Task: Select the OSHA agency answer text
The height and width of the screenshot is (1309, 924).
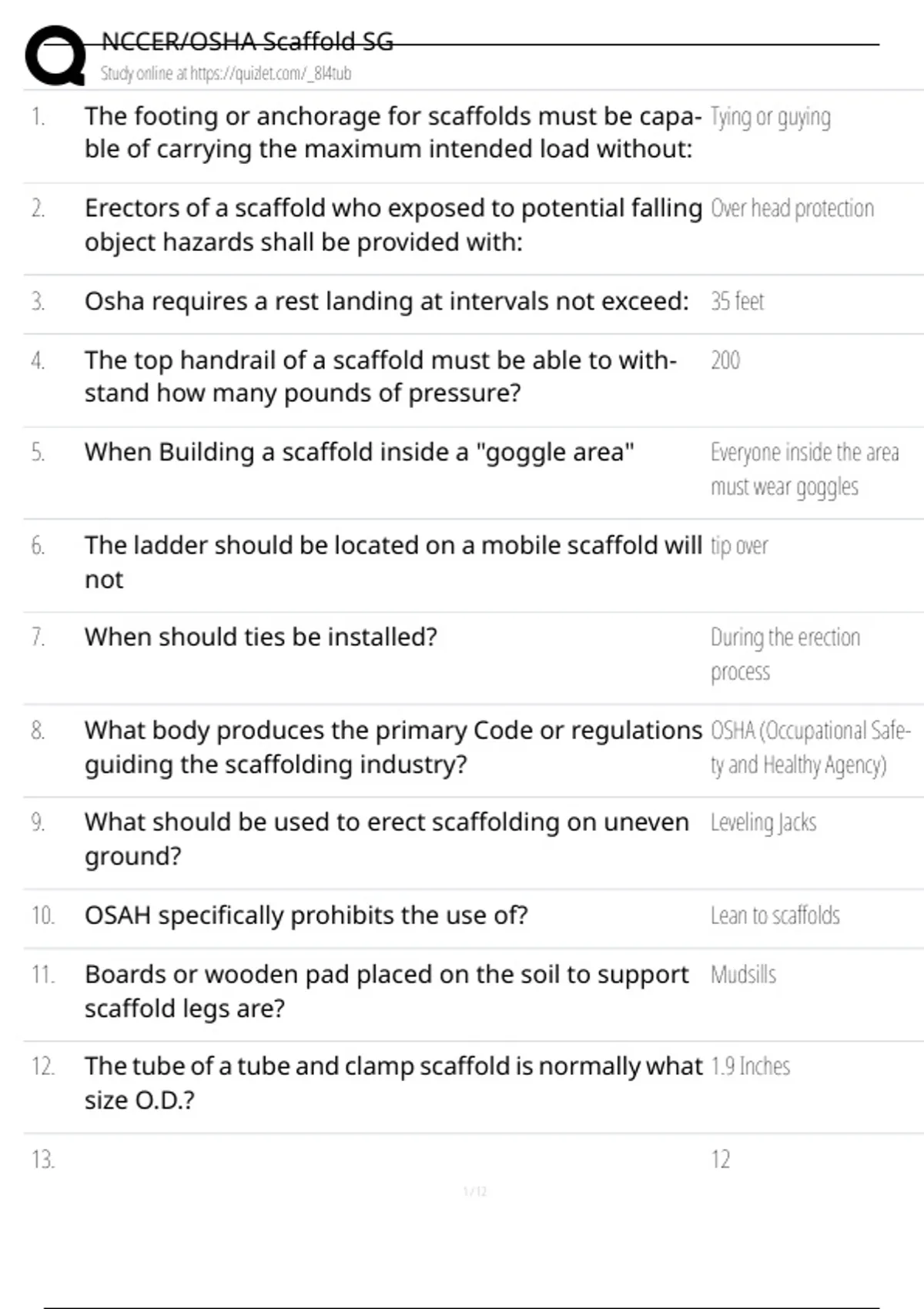Action: click(809, 747)
